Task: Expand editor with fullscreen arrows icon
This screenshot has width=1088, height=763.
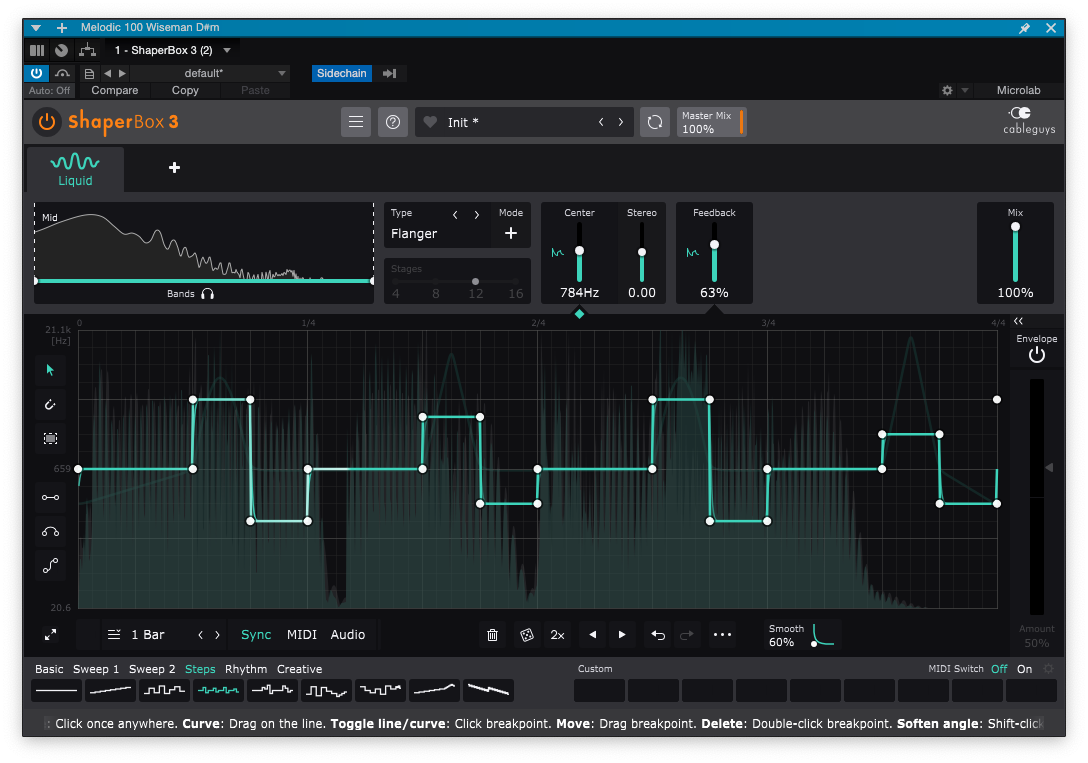Action: [51, 635]
